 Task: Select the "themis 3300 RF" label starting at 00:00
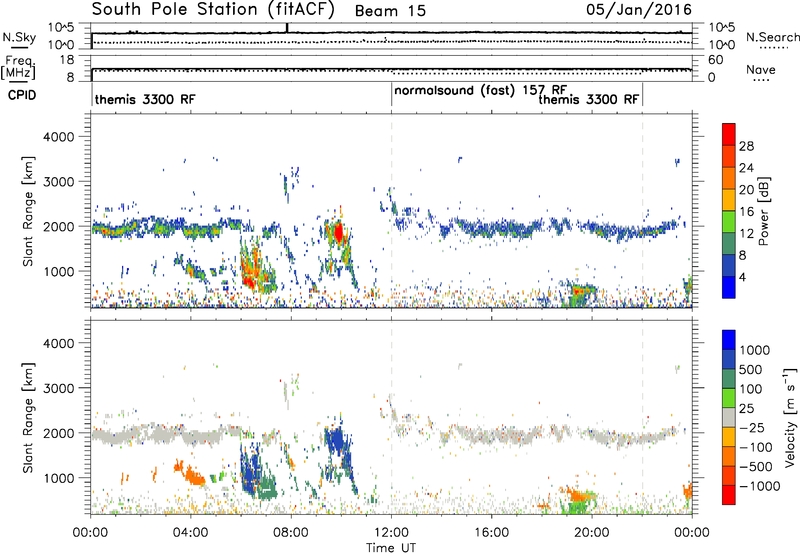(145, 99)
